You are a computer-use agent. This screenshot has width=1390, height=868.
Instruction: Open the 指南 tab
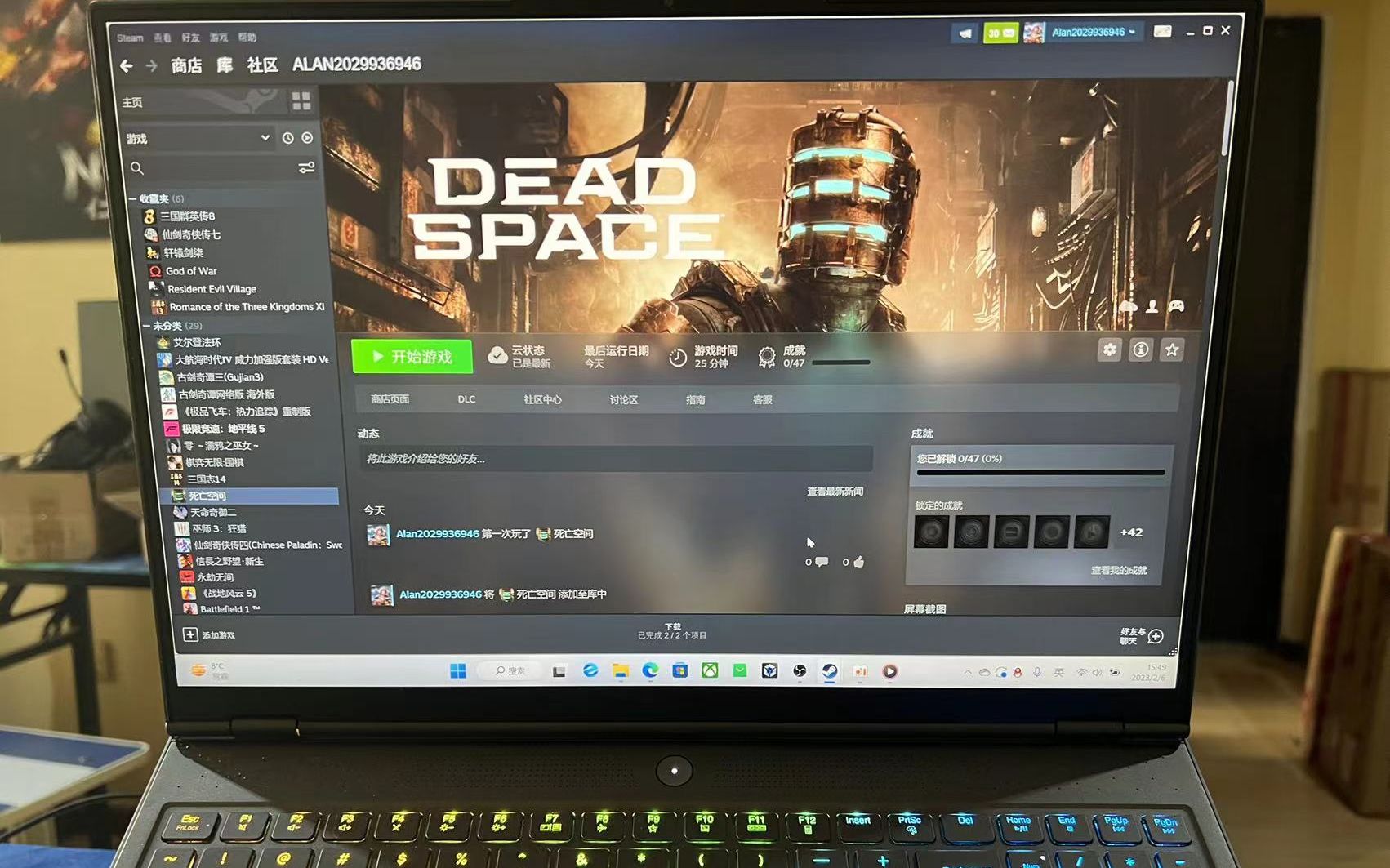tap(695, 399)
